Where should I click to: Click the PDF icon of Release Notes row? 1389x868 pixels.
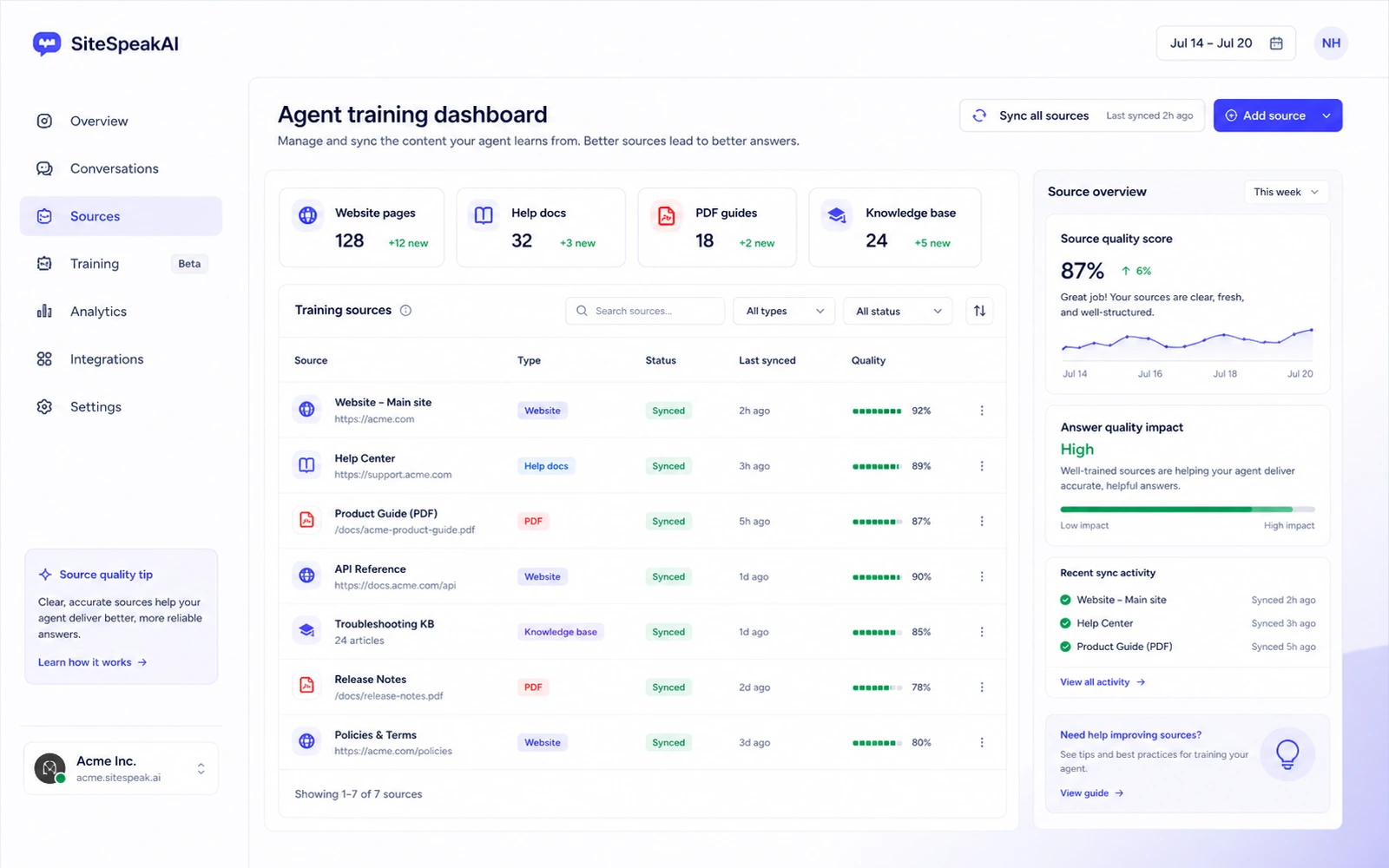pos(306,686)
